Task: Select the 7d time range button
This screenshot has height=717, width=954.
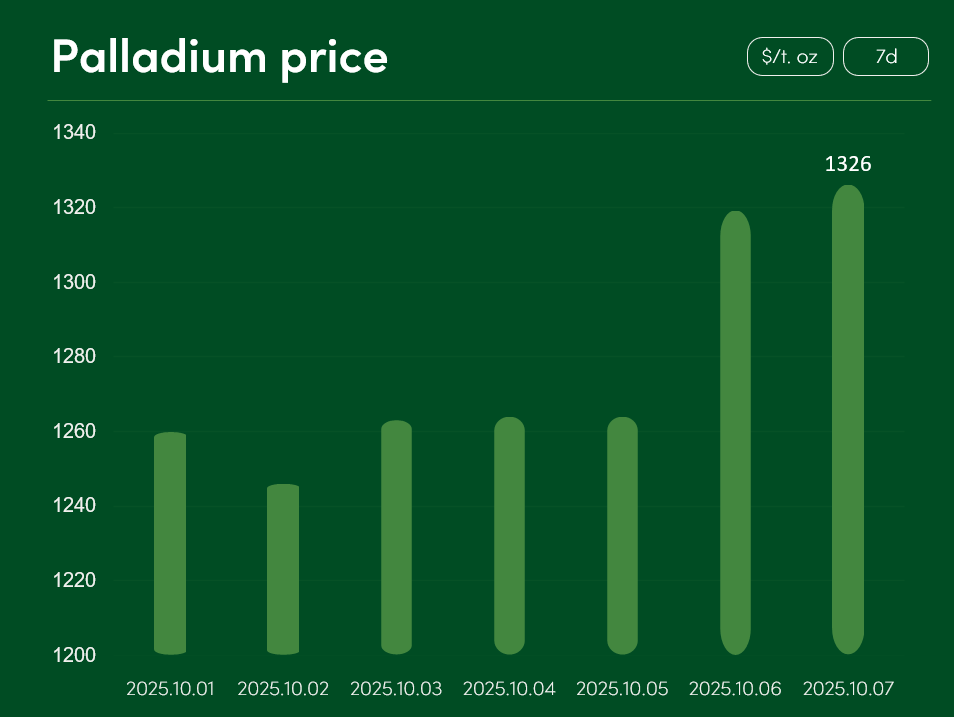Action: coord(886,57)
